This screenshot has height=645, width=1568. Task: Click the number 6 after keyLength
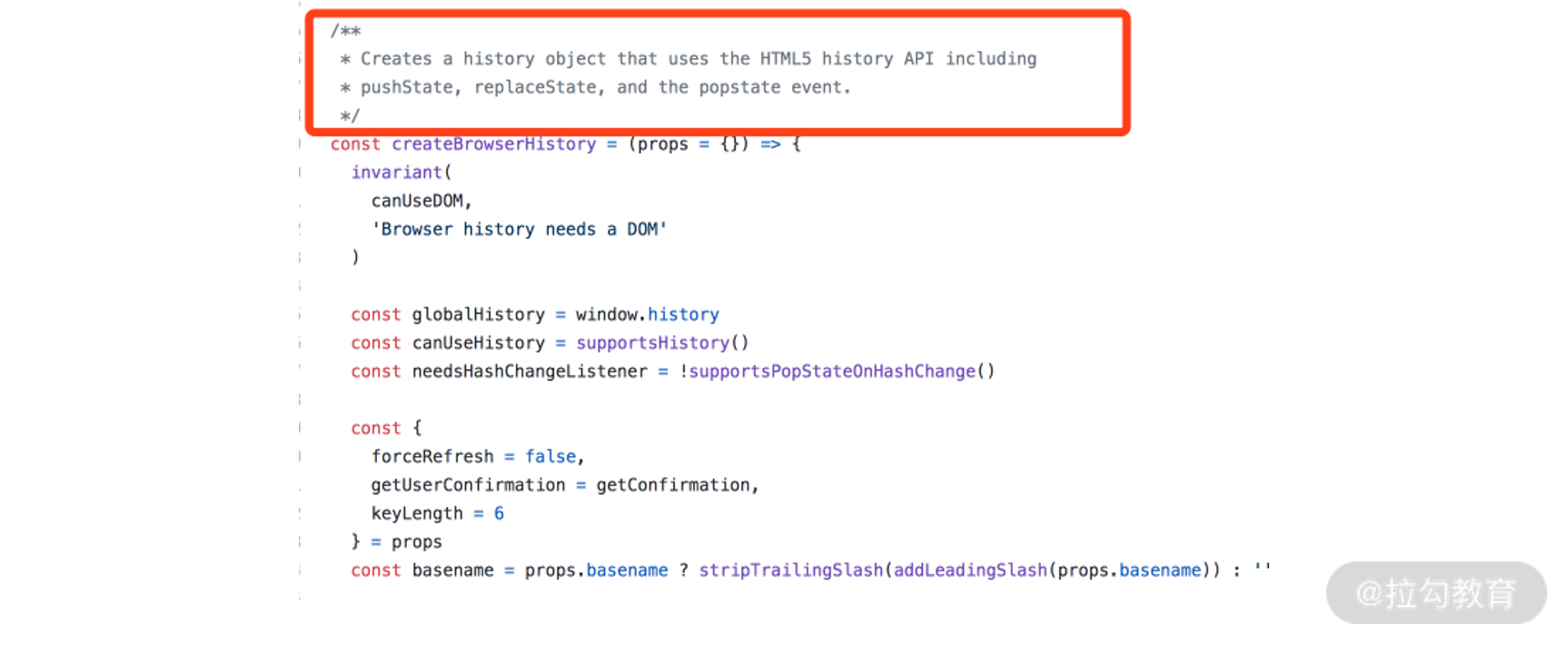[x=499, y=513]
